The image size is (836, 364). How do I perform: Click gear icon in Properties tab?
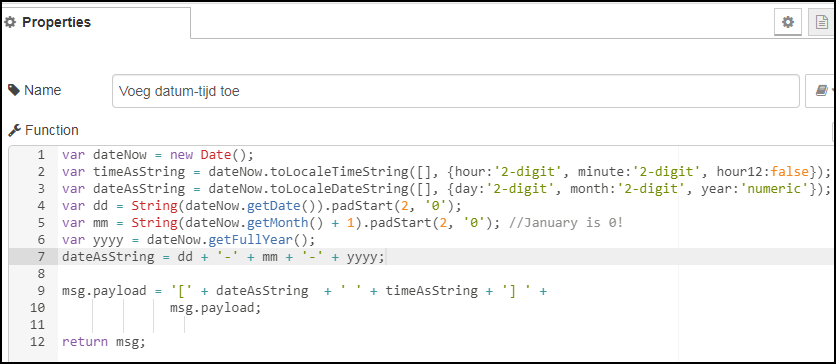(10, 22)
